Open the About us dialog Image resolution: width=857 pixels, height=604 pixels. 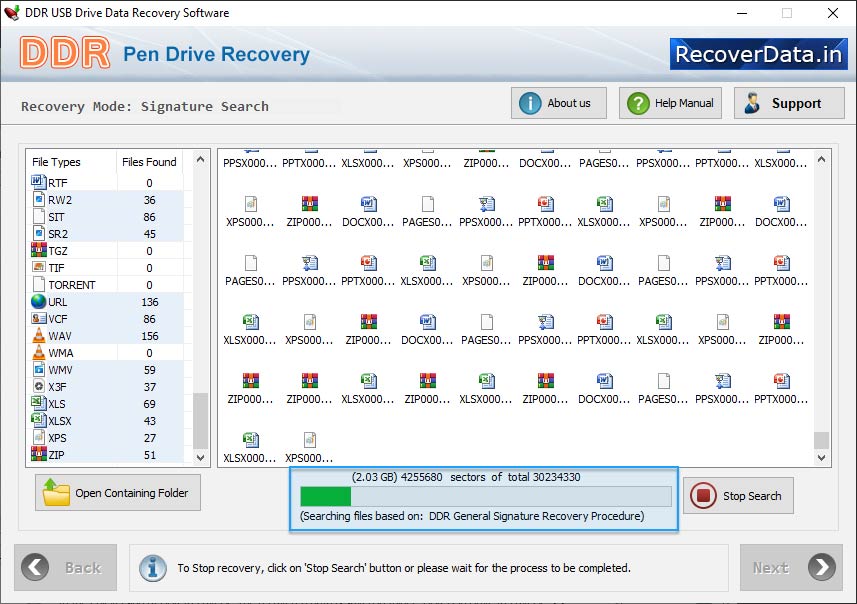tap(559, 103)
